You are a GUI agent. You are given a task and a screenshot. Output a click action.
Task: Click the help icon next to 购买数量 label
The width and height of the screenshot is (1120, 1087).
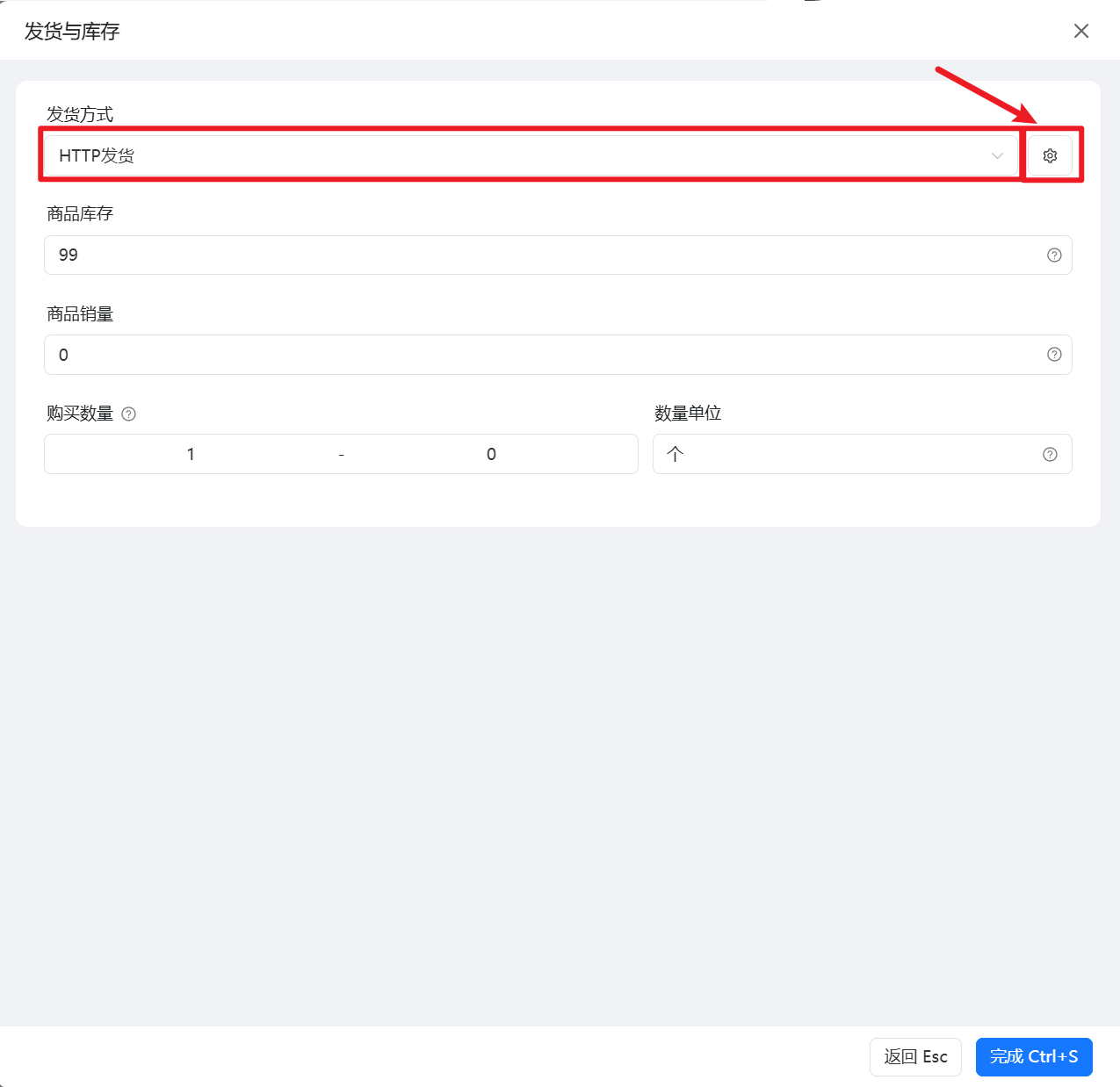coord(128,414)
